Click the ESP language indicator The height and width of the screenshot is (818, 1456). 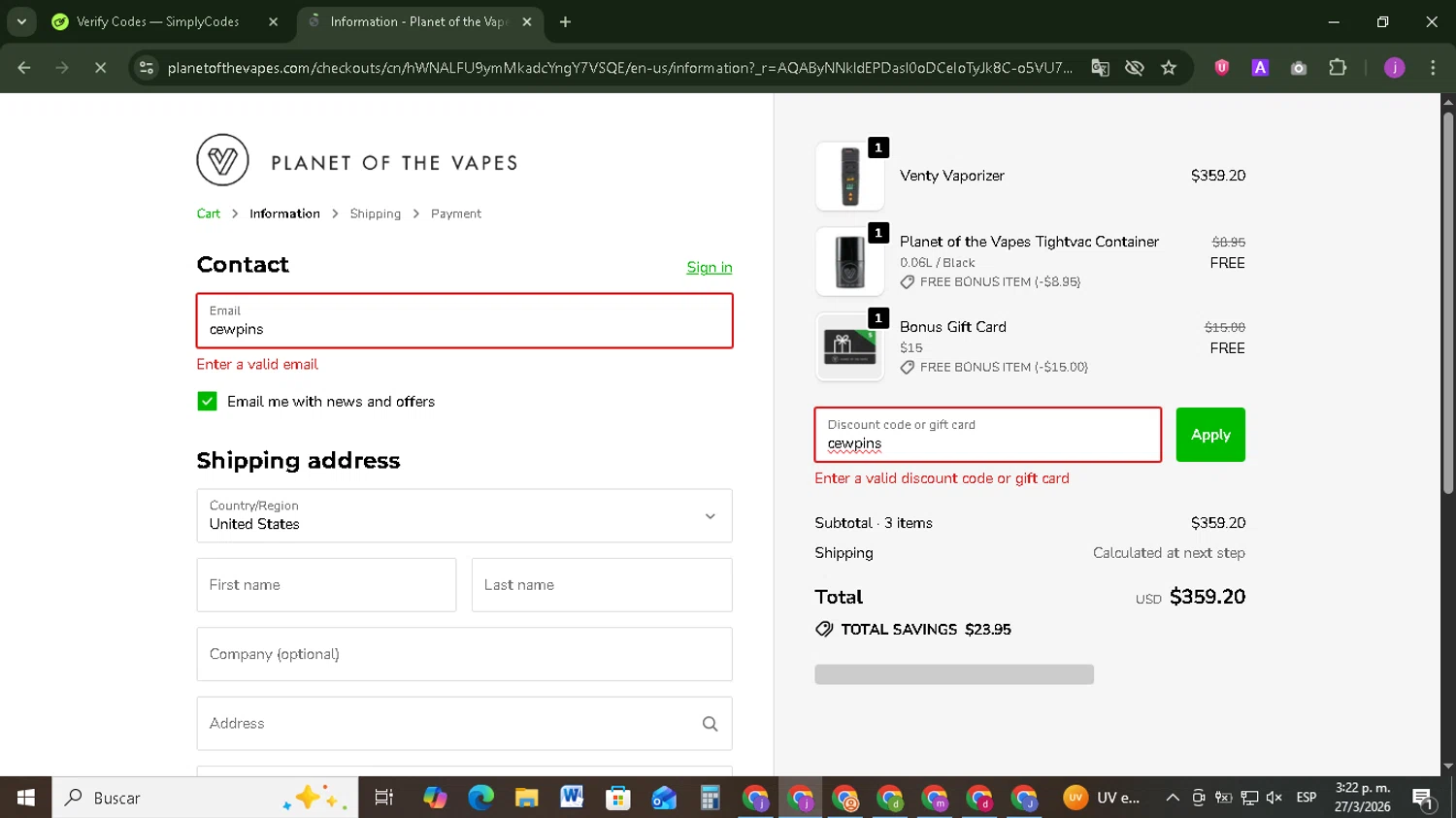click(1307, 798)
